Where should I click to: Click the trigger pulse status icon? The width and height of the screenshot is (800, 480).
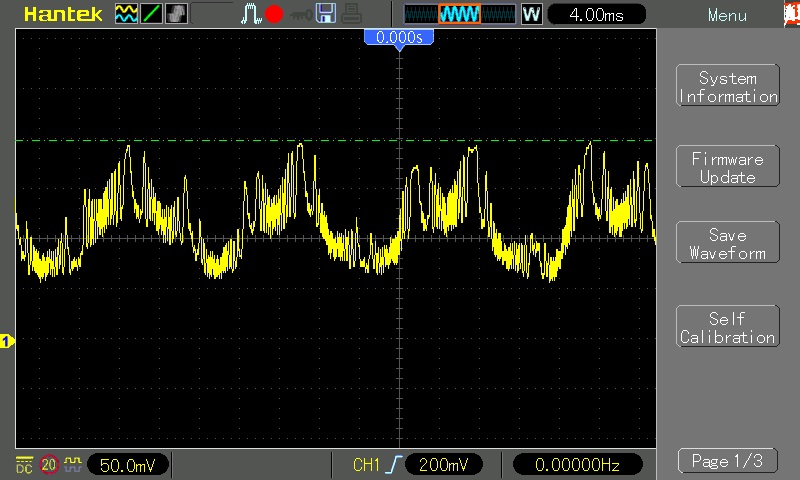[x=251, y=14]
